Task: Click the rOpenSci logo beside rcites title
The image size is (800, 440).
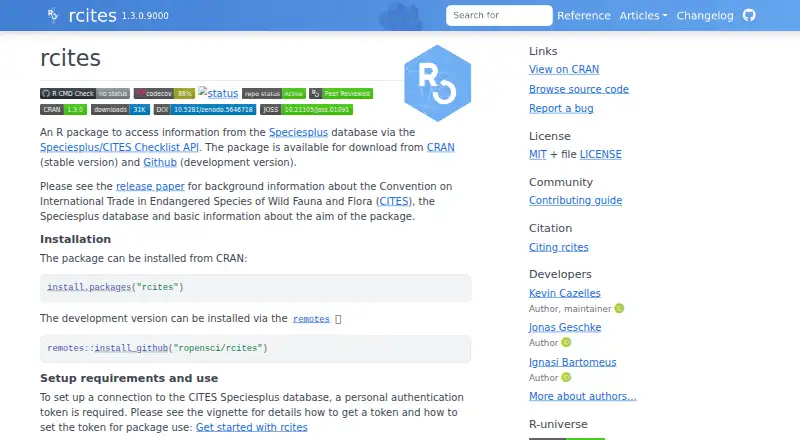Action: tap(53, 15)
